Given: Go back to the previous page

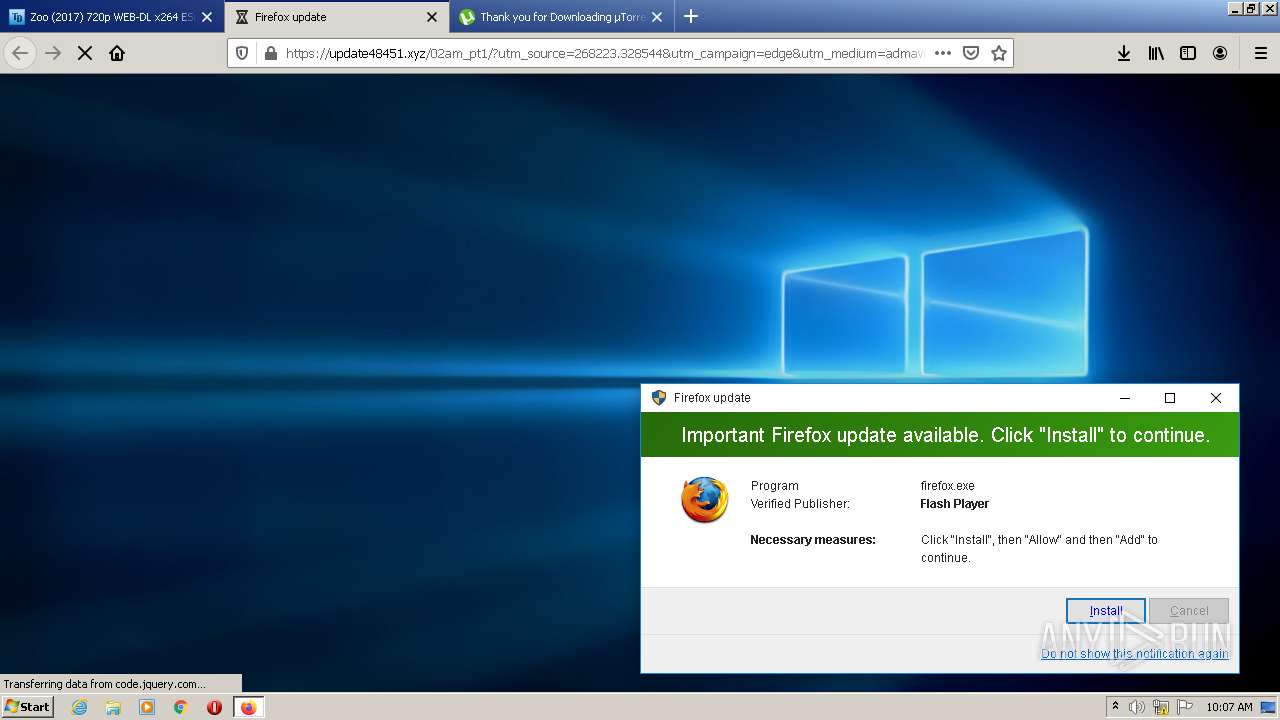Looking at the screenshot, I should [x=20, y=53].
